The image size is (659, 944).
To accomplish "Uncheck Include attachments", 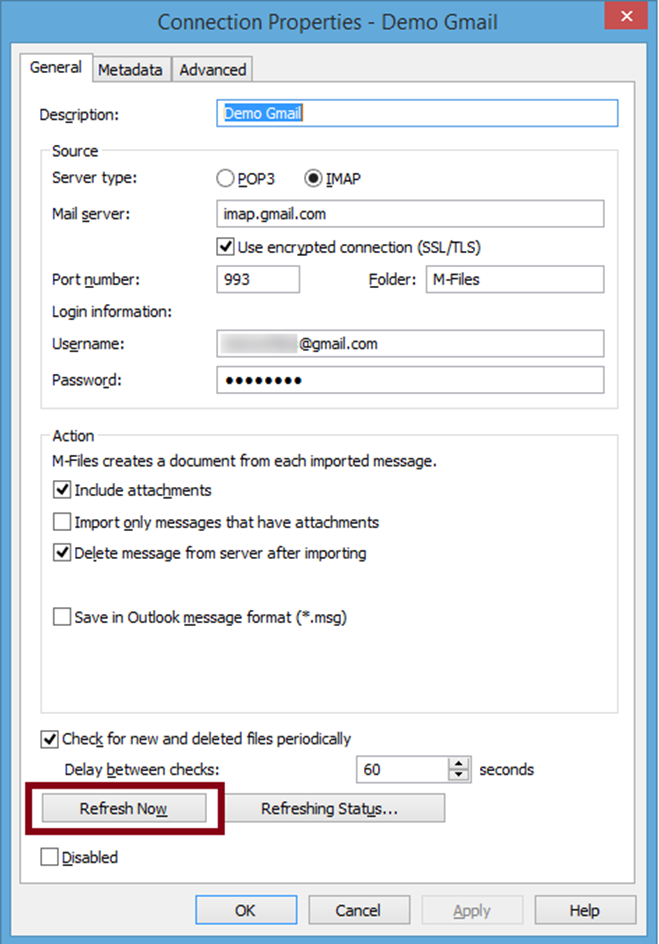I will [x=63, y=490].
